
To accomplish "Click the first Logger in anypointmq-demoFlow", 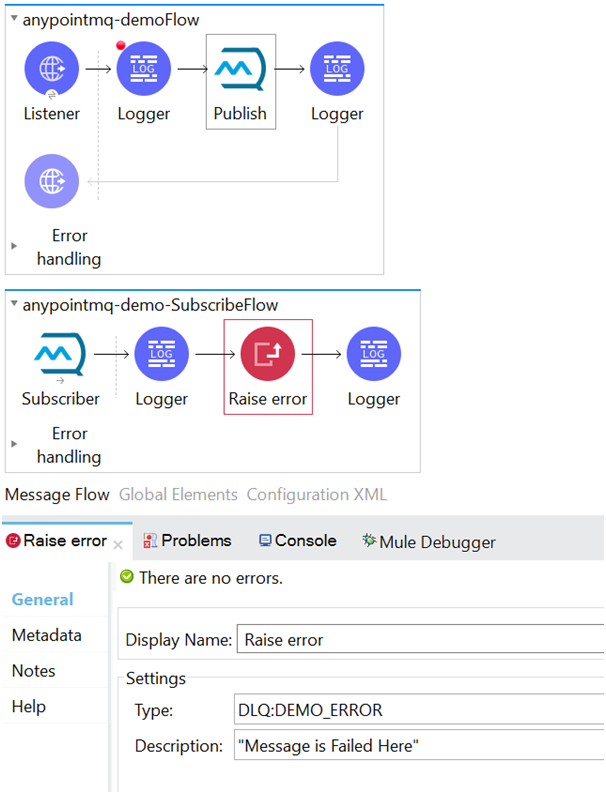I will [144, 69].
